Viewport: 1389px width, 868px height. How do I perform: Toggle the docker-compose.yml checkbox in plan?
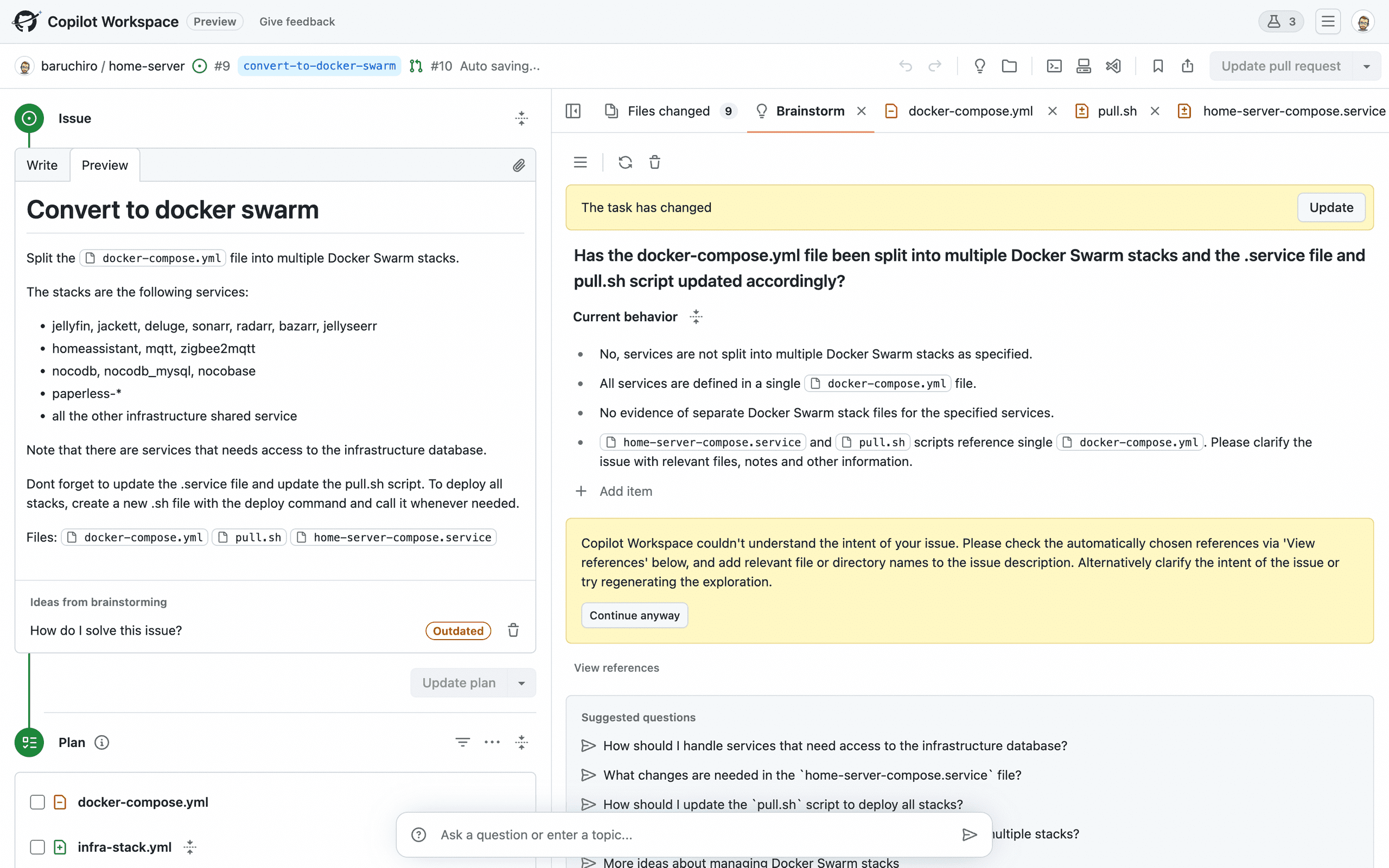coord(37,802)
